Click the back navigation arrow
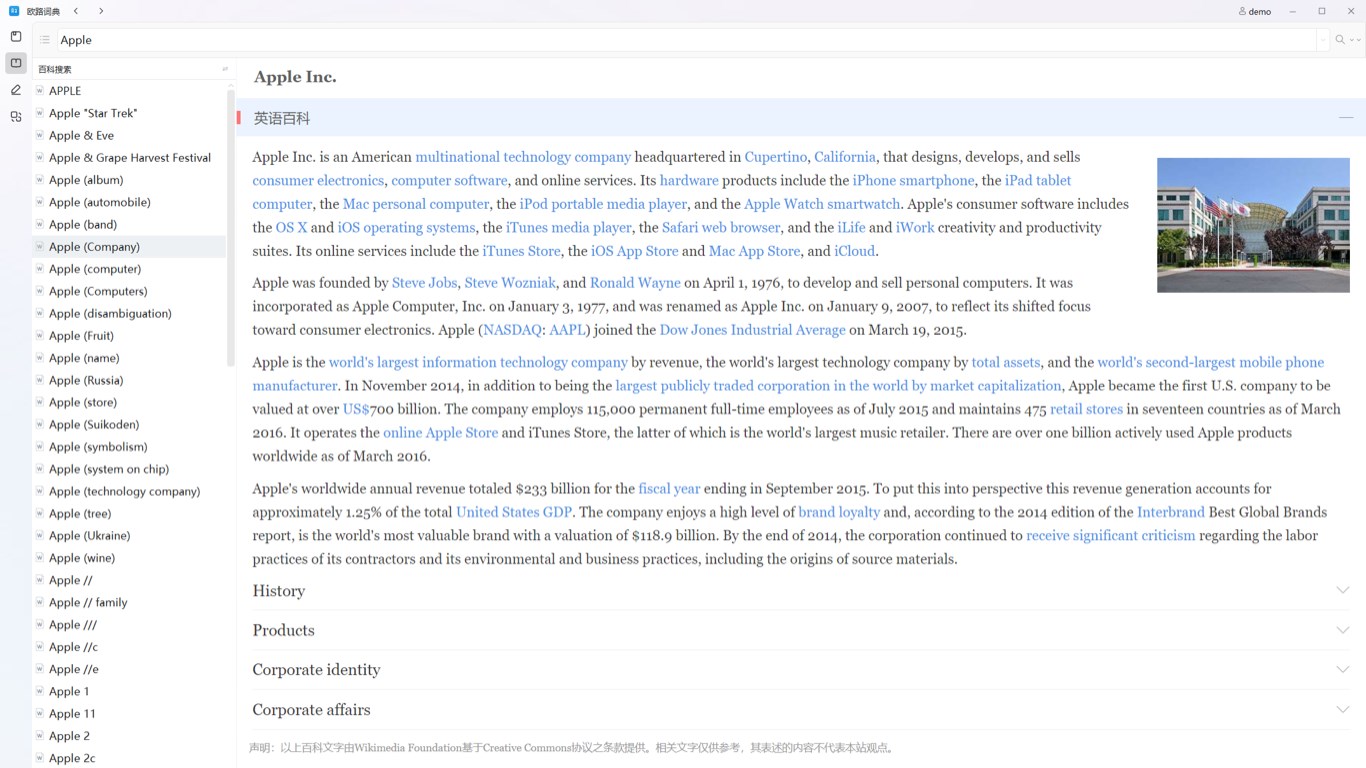This screenshot has width=1366, height=768. coord(76,11)
